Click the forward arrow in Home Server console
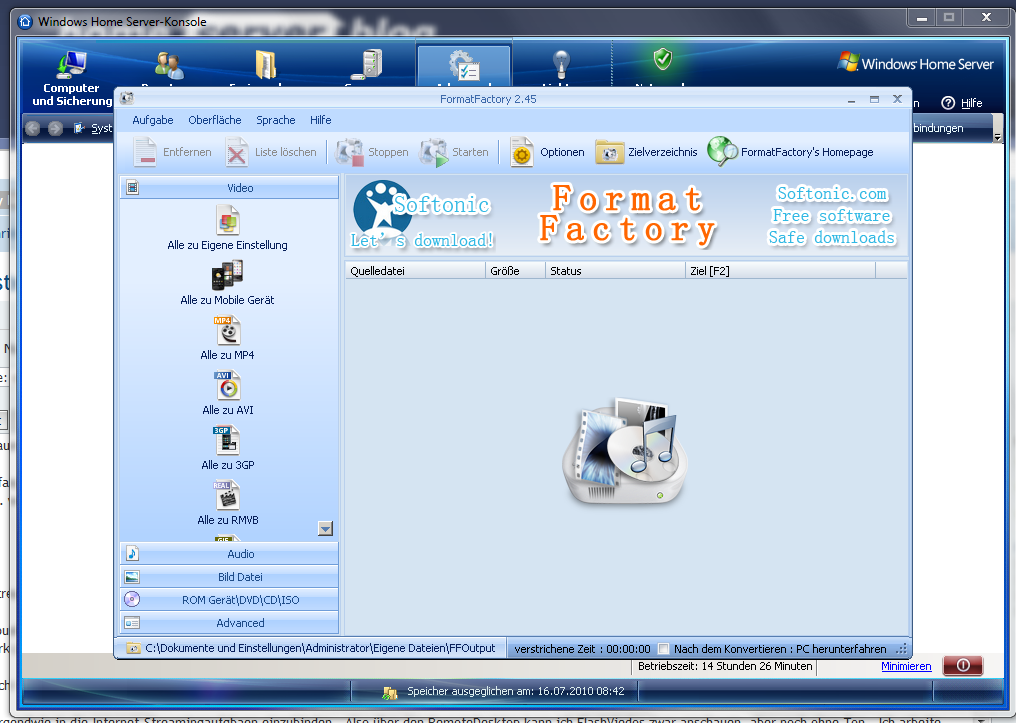The width and height of the screenshot is (1016, 723). pyautogui.click(x=55, y=128)
